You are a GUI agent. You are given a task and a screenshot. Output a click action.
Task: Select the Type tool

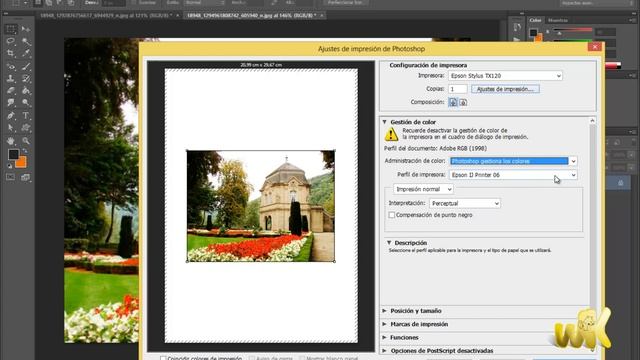26,116
